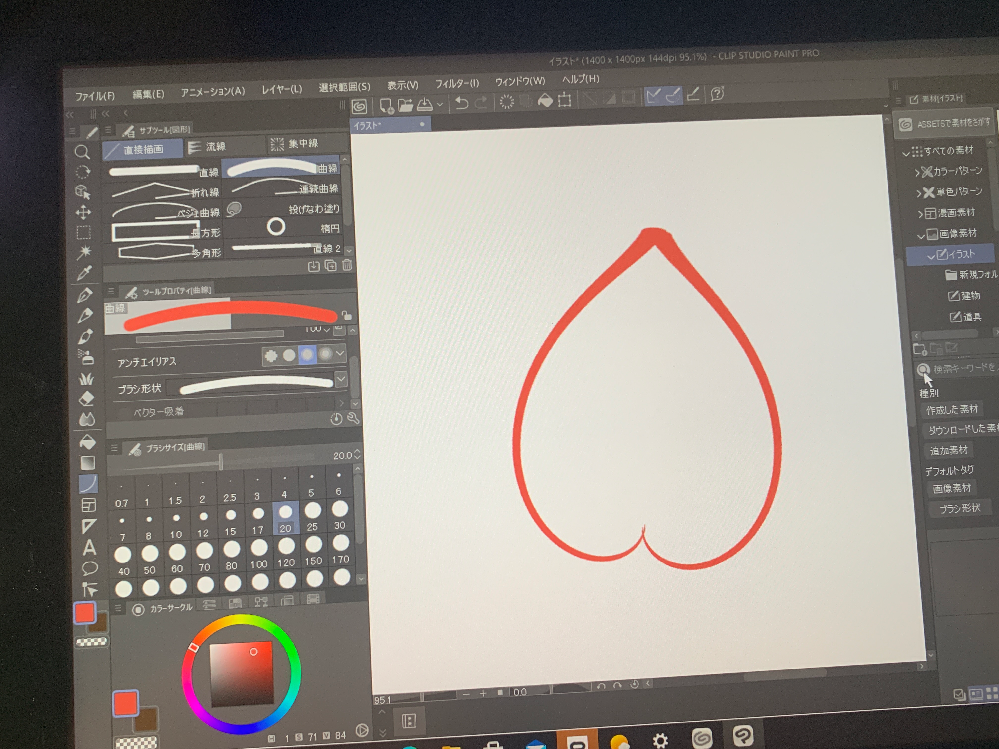Select the Fill bucket tool
This screenshot has height=749, width=999.
pos(87,441)
